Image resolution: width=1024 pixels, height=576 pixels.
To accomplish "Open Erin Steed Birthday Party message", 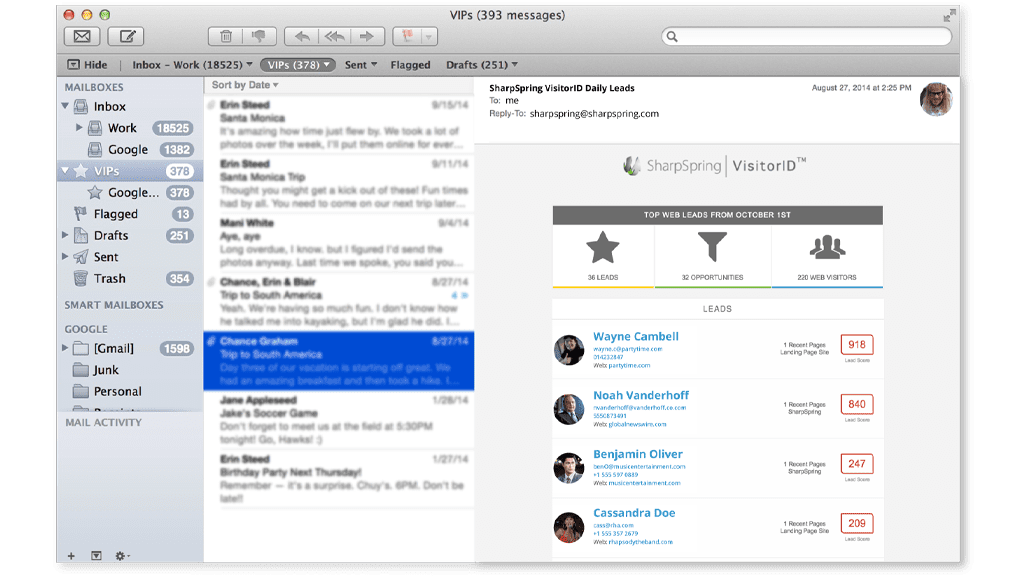I will 339,479.
